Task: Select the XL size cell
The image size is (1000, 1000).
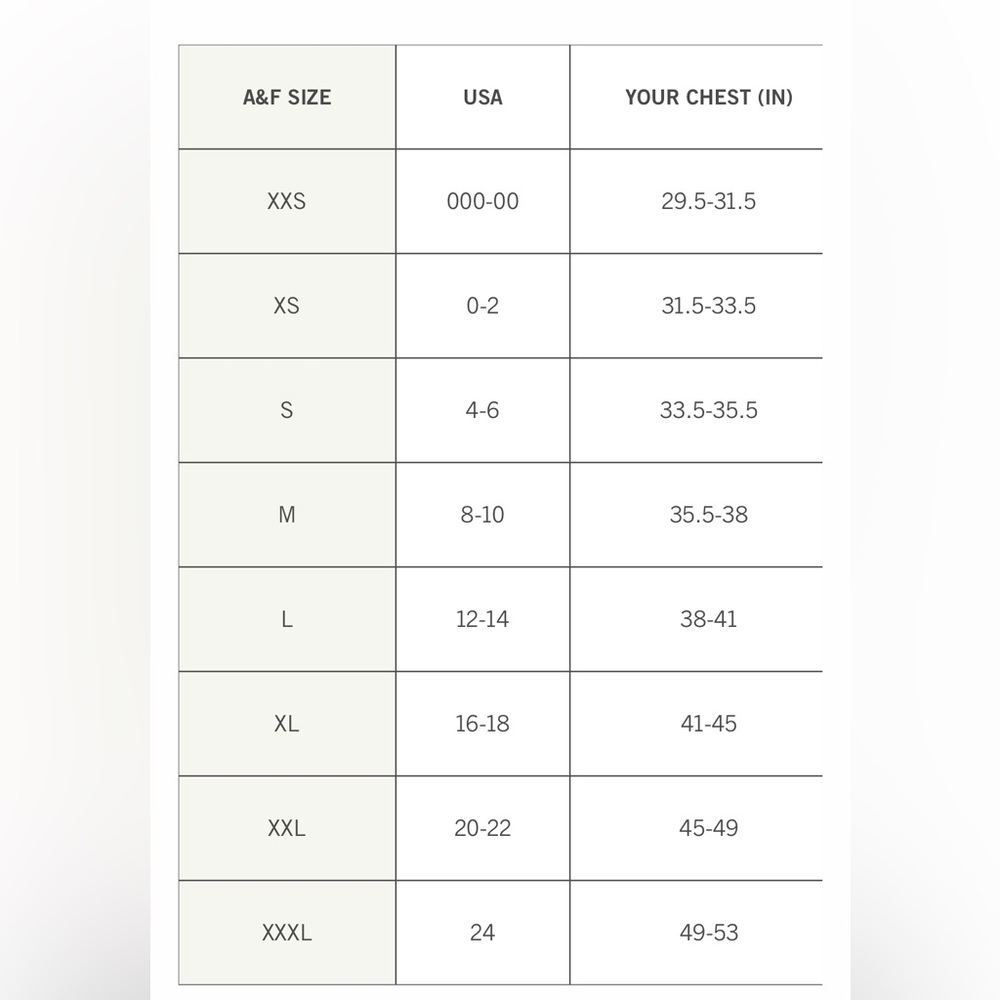Action: [287, 724]
